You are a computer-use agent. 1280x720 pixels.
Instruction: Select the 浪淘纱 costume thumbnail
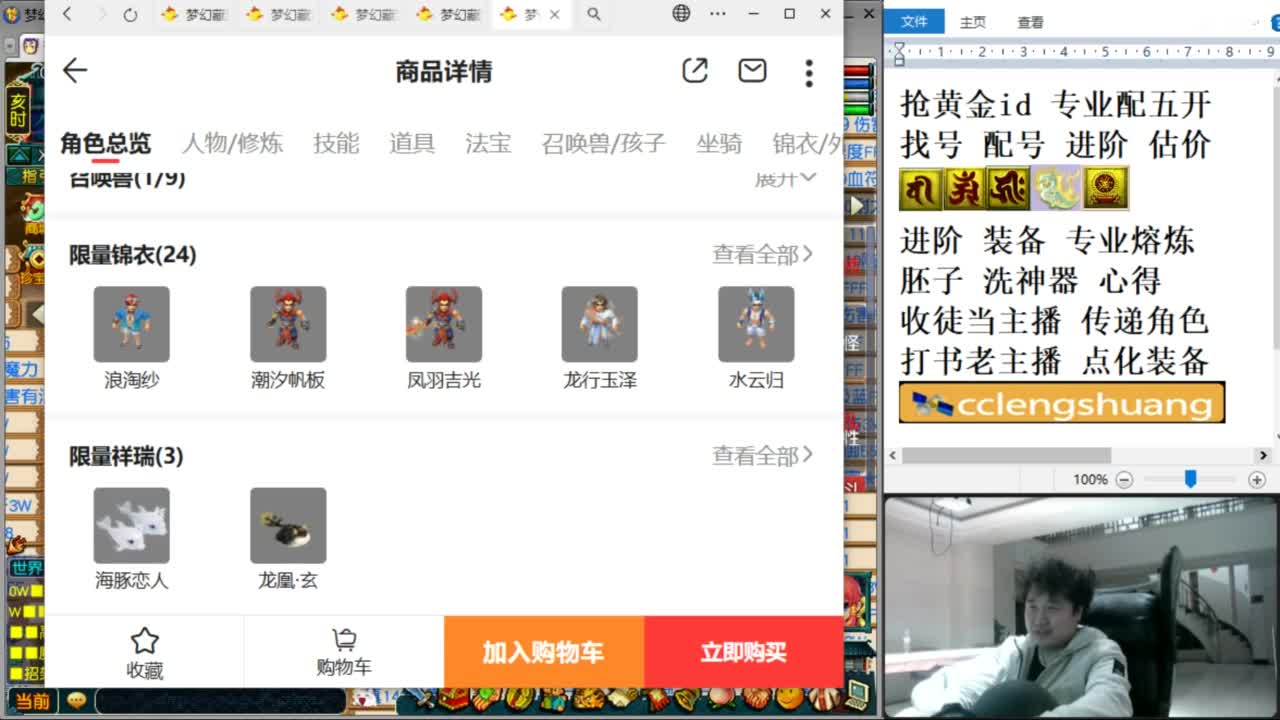[x=131, y=324]
